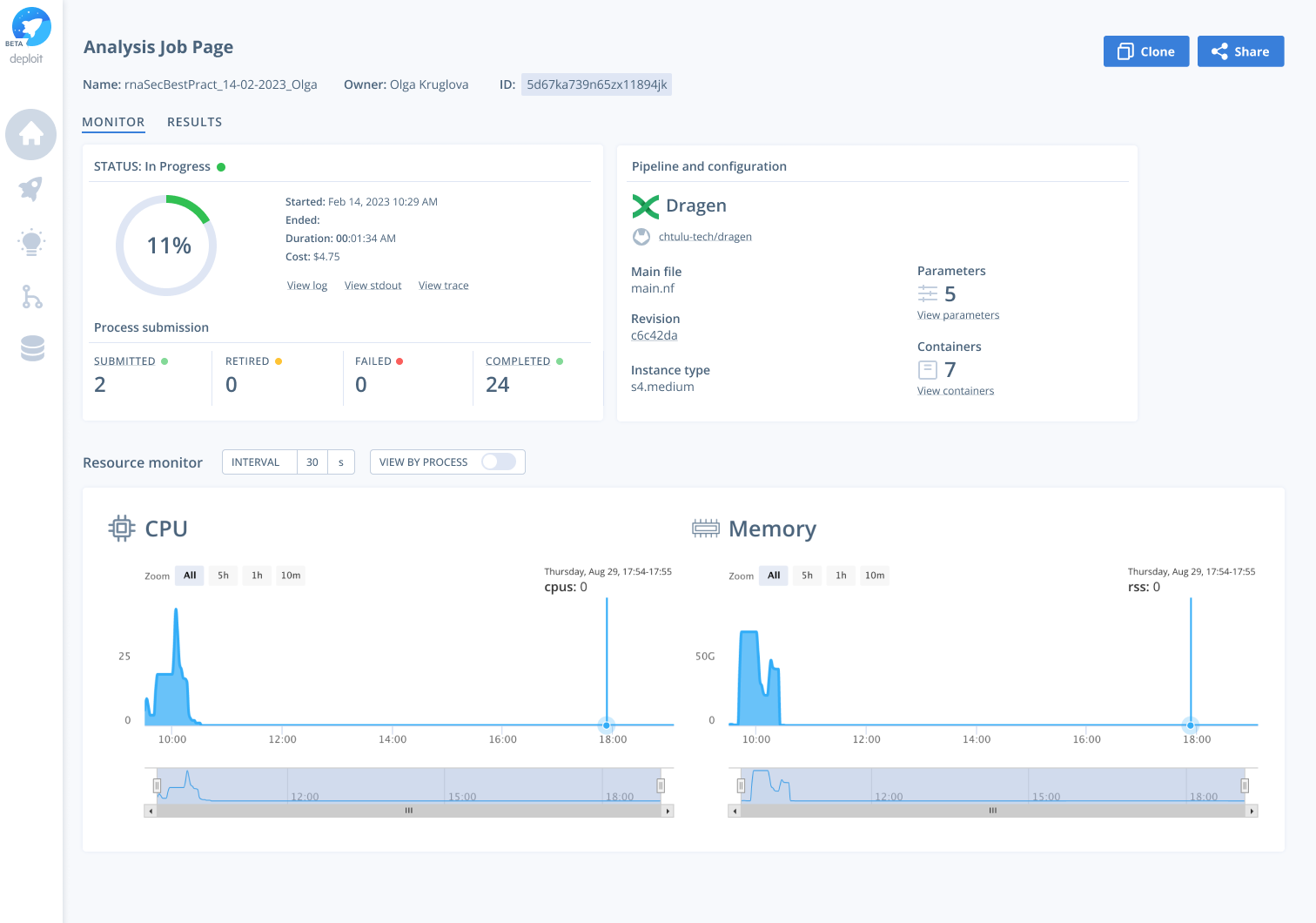Click the rnaSecBestPract_14-02-2023_Olga job name
The width and height of the screenshot is (1316, 923).
point(221,84)
